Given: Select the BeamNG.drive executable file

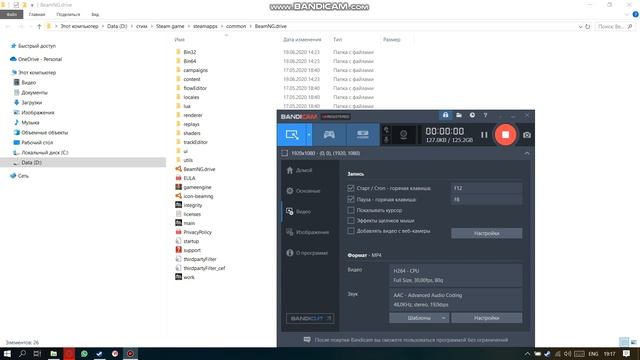Looking at the screenshot, I should point(199,169).
